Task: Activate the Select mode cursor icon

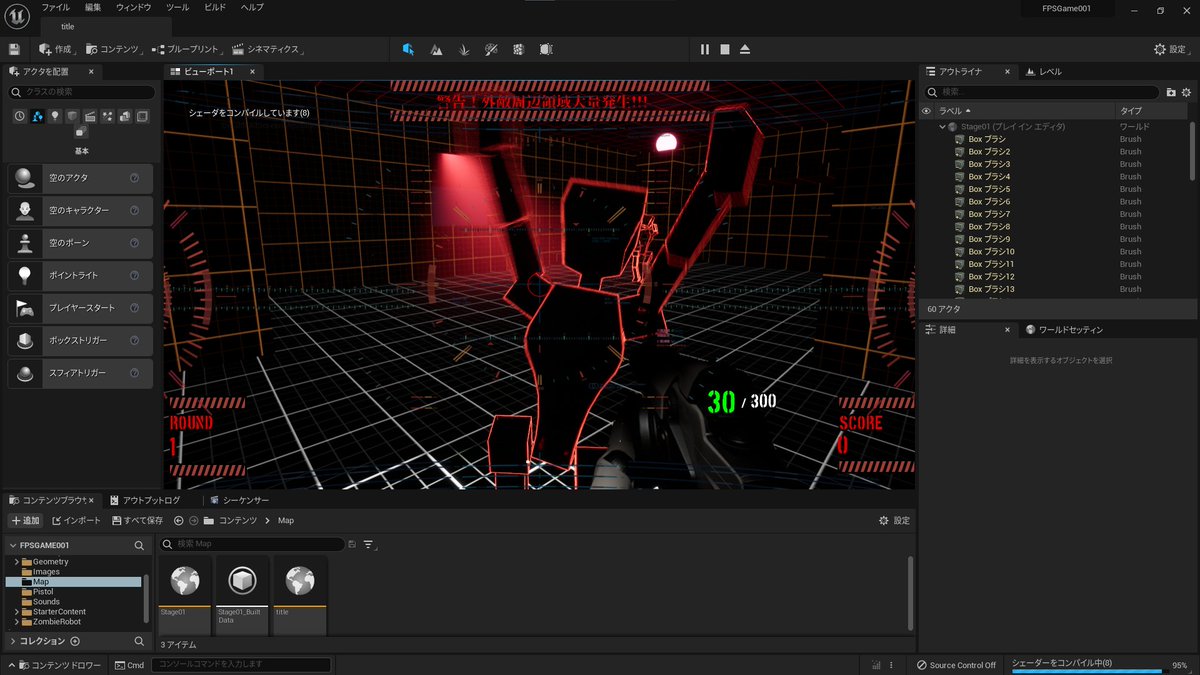Action: tap(408, 49)
